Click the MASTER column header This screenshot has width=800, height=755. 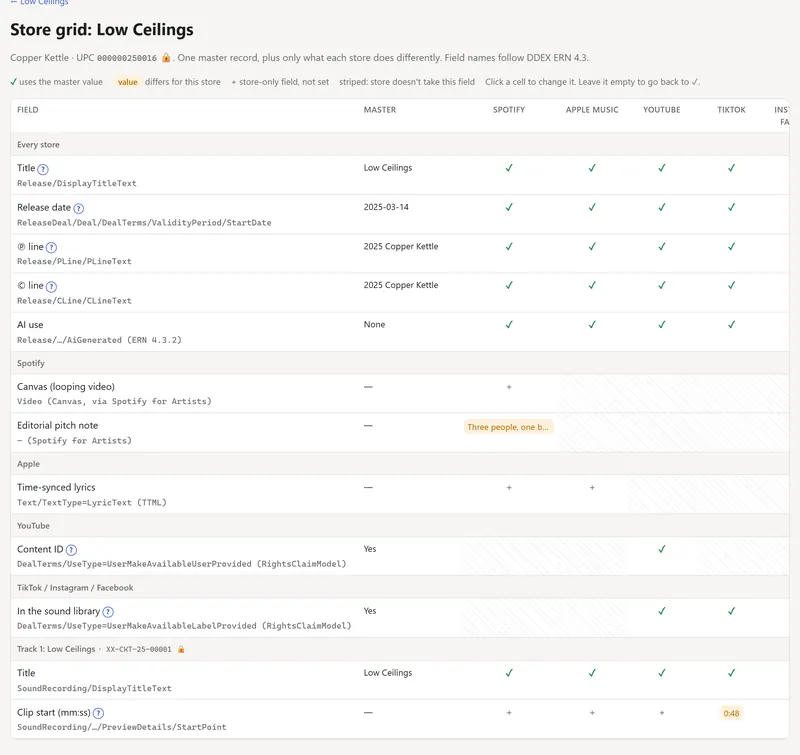[x=380, y=110]
